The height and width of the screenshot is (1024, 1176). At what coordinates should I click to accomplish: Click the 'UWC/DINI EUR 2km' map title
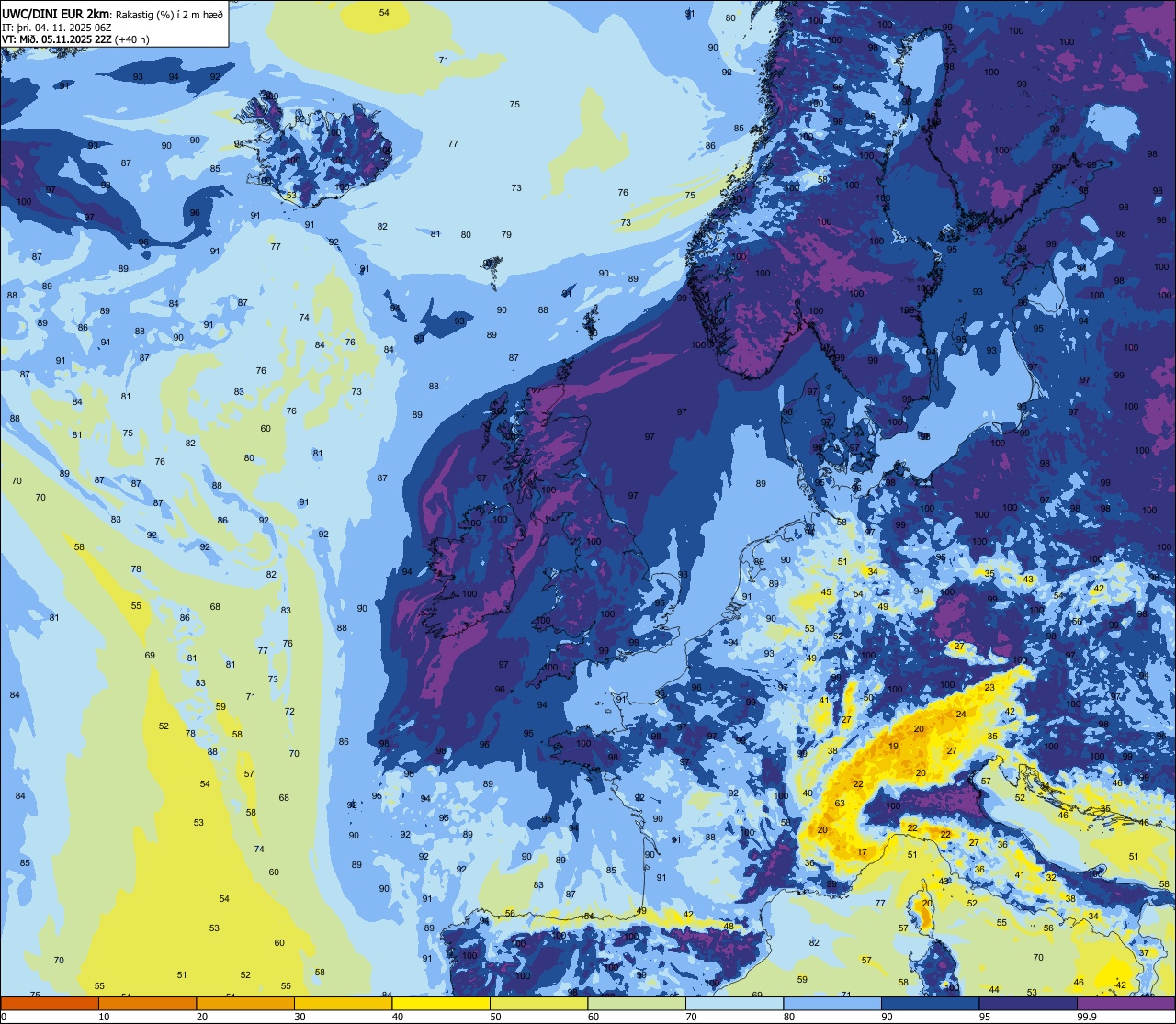point(56,14)
